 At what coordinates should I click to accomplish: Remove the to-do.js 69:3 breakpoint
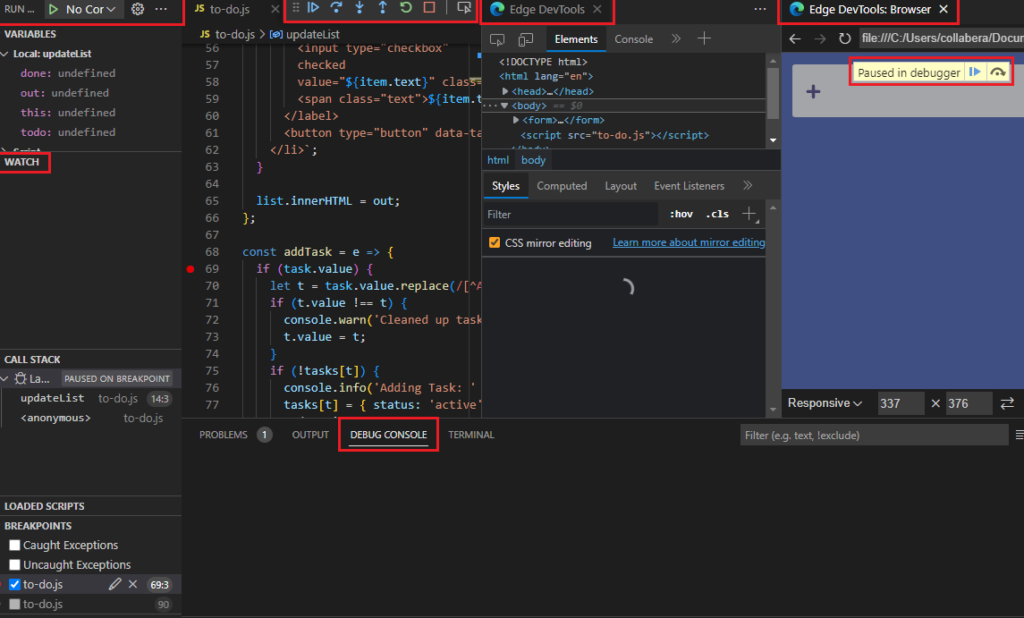[x=133, y=584]
